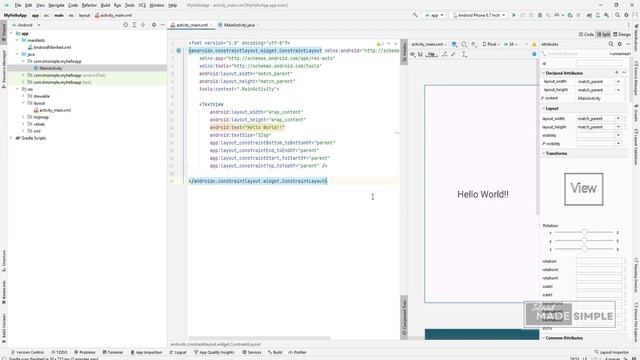Screen dimensions: 640x360
Task: Click clear all constraints icon
Action: [444, 54]
